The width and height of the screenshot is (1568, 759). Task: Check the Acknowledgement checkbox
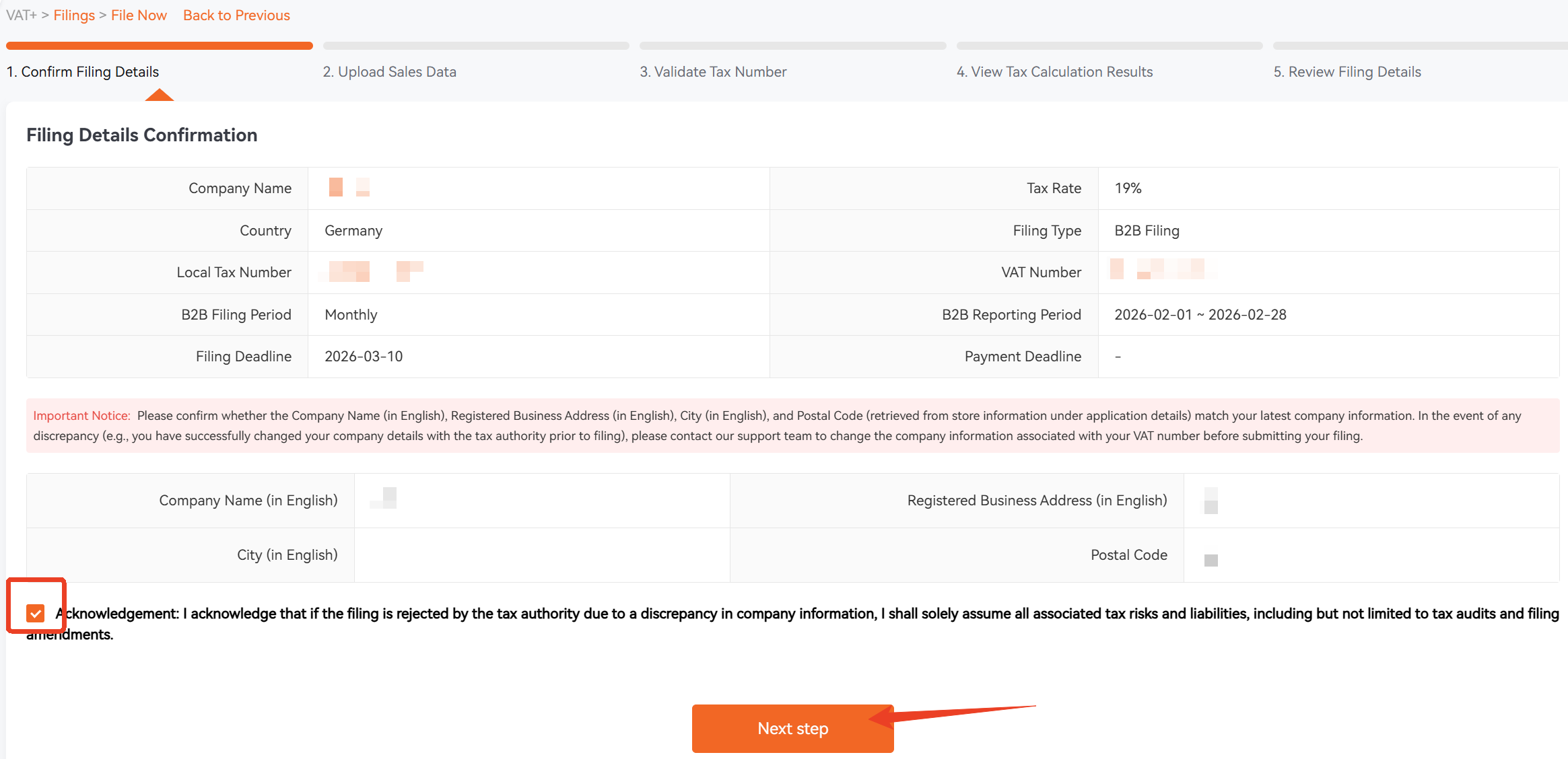pos(36,613)
